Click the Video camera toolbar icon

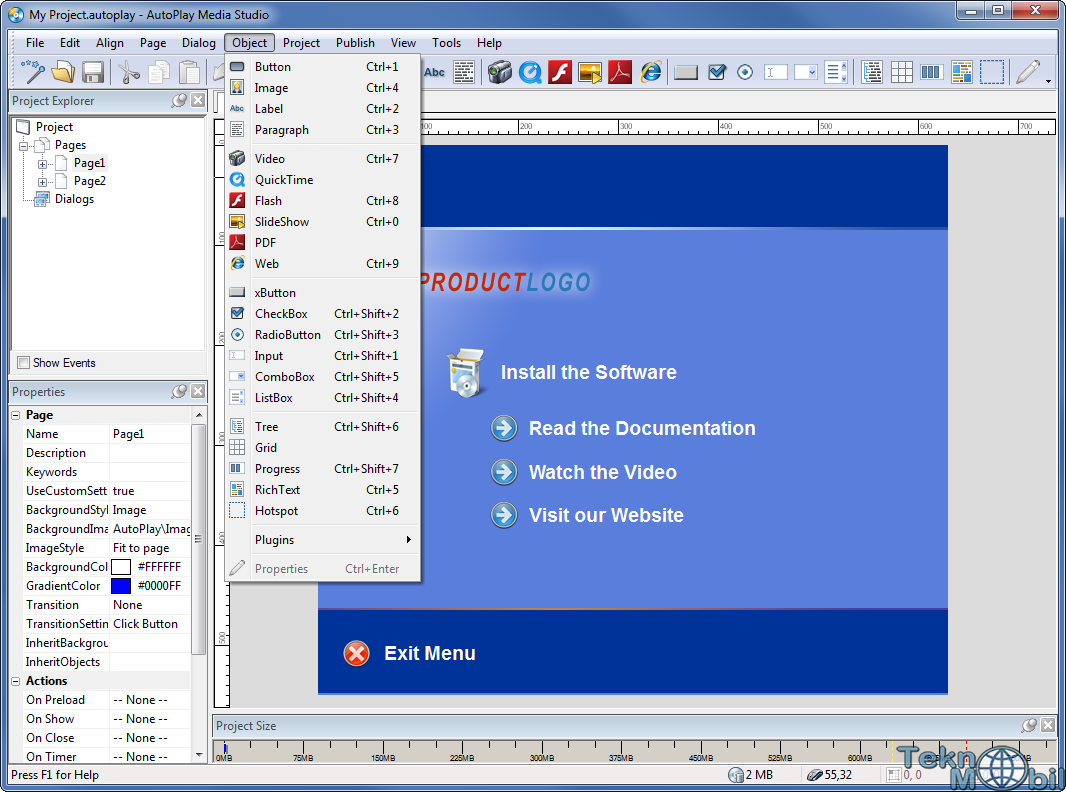[500, 72]
